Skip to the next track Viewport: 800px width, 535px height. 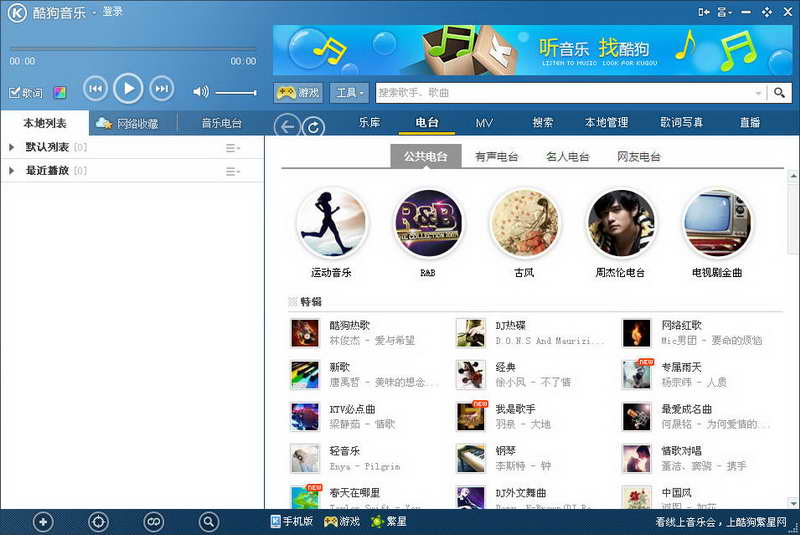click(161, 89)
